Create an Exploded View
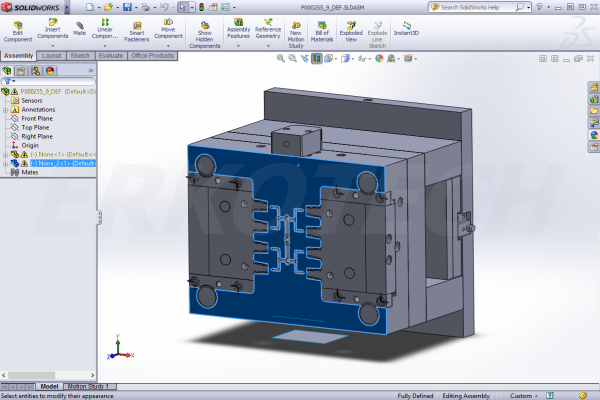Image resolution: width=600 pixels, height=400 pixels. coord(351,31)
